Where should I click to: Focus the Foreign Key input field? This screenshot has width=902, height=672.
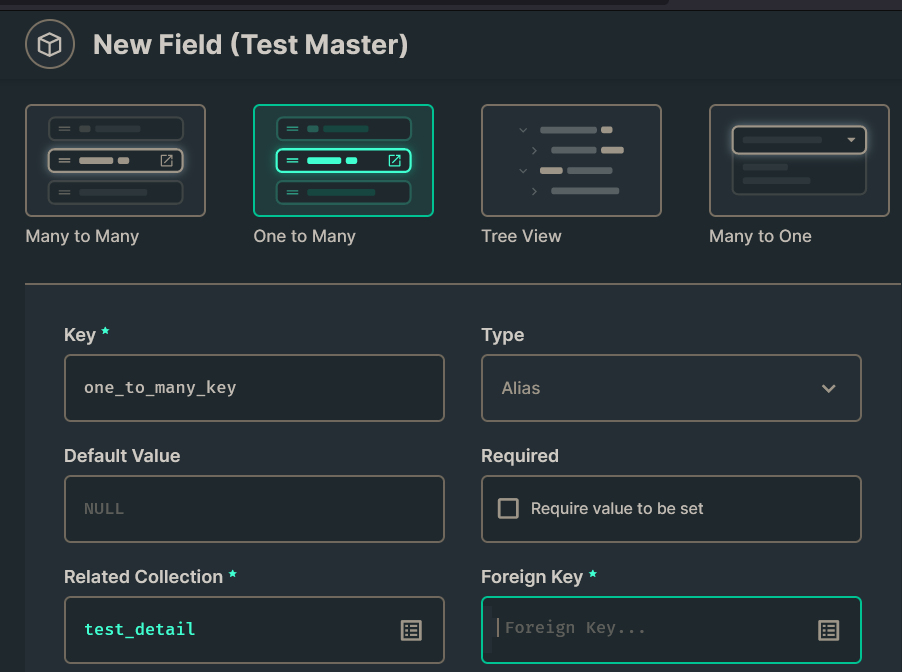[x=671, y=630]
